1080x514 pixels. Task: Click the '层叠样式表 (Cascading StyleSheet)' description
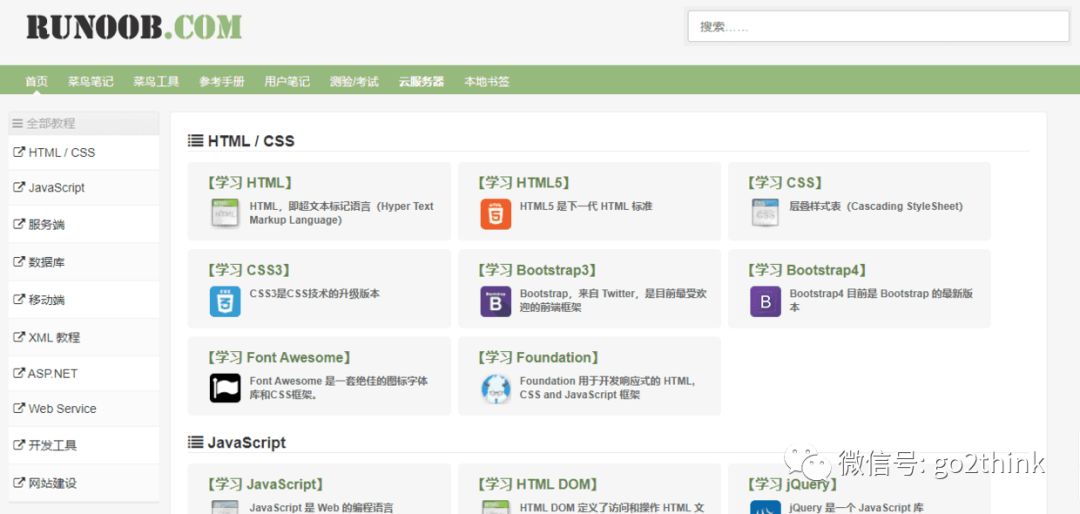click(x=876, y=206)
